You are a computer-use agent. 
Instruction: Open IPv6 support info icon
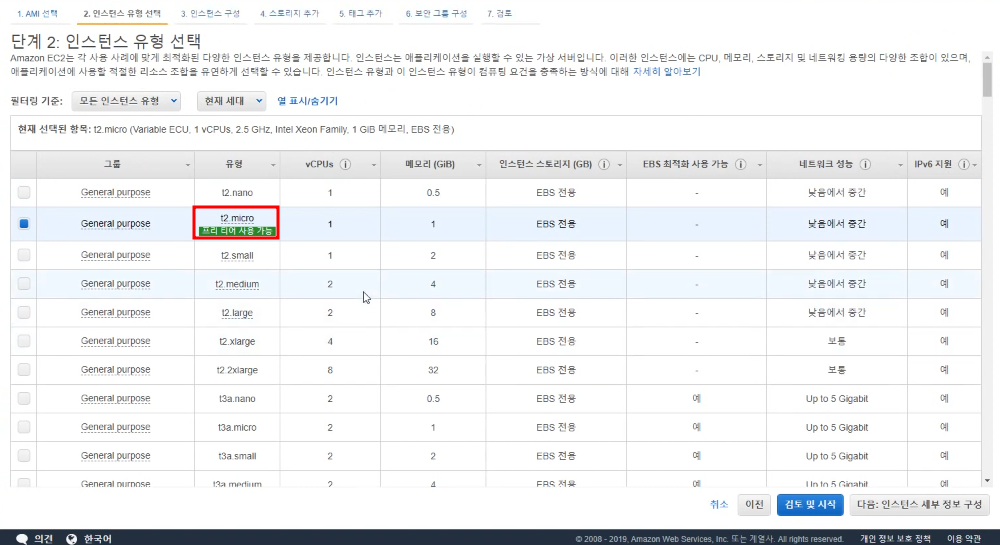964,164
